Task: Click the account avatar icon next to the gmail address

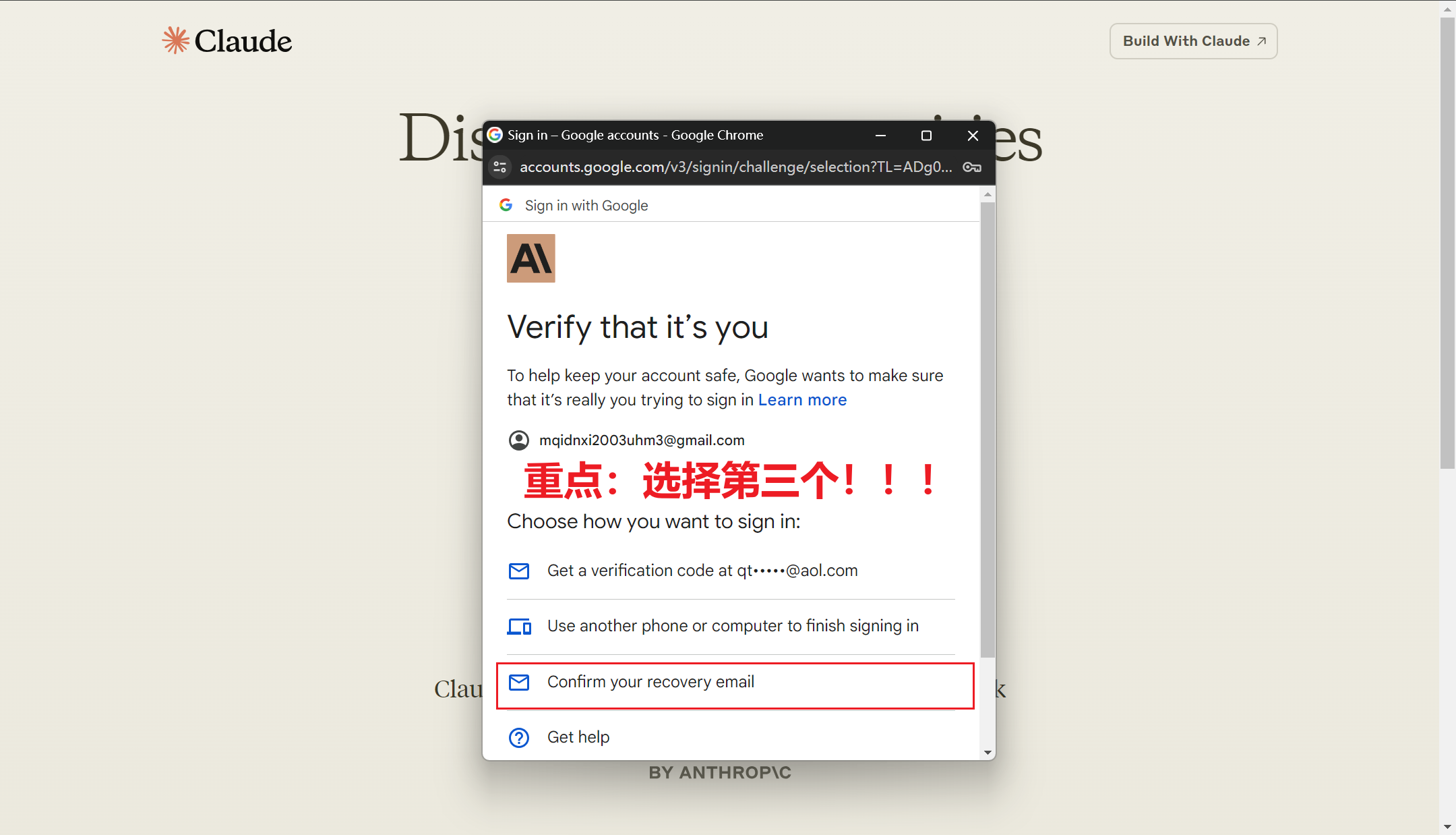Action: [x=518, y=440]
